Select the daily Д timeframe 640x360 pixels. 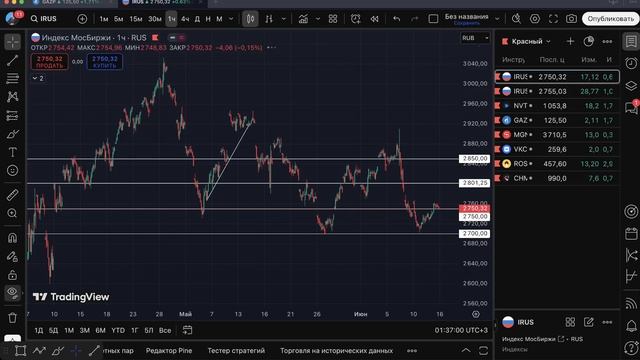click(x=198, y=19)
